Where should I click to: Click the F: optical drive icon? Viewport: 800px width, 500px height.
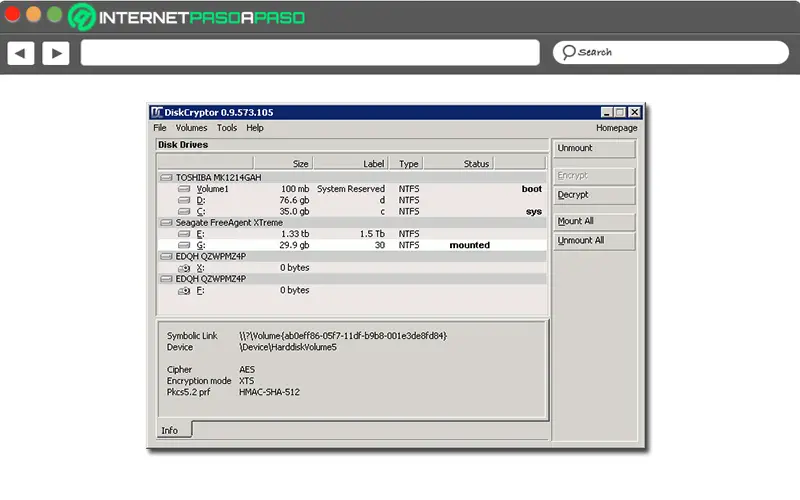pyautogui.click(x=184, y=290)
